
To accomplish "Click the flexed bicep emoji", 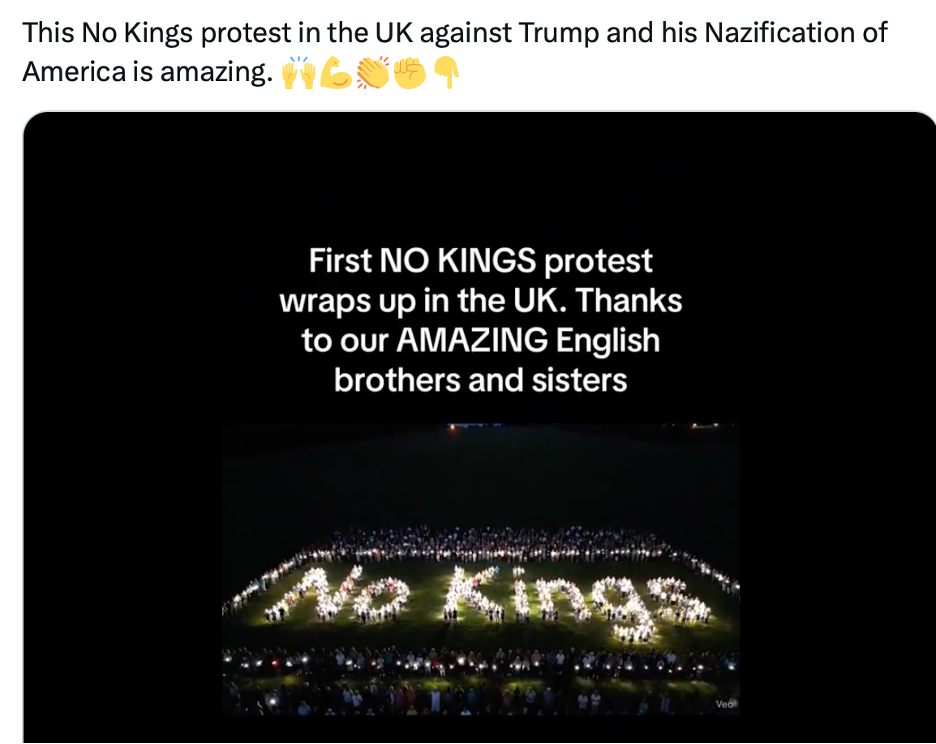I will (335, 74).
